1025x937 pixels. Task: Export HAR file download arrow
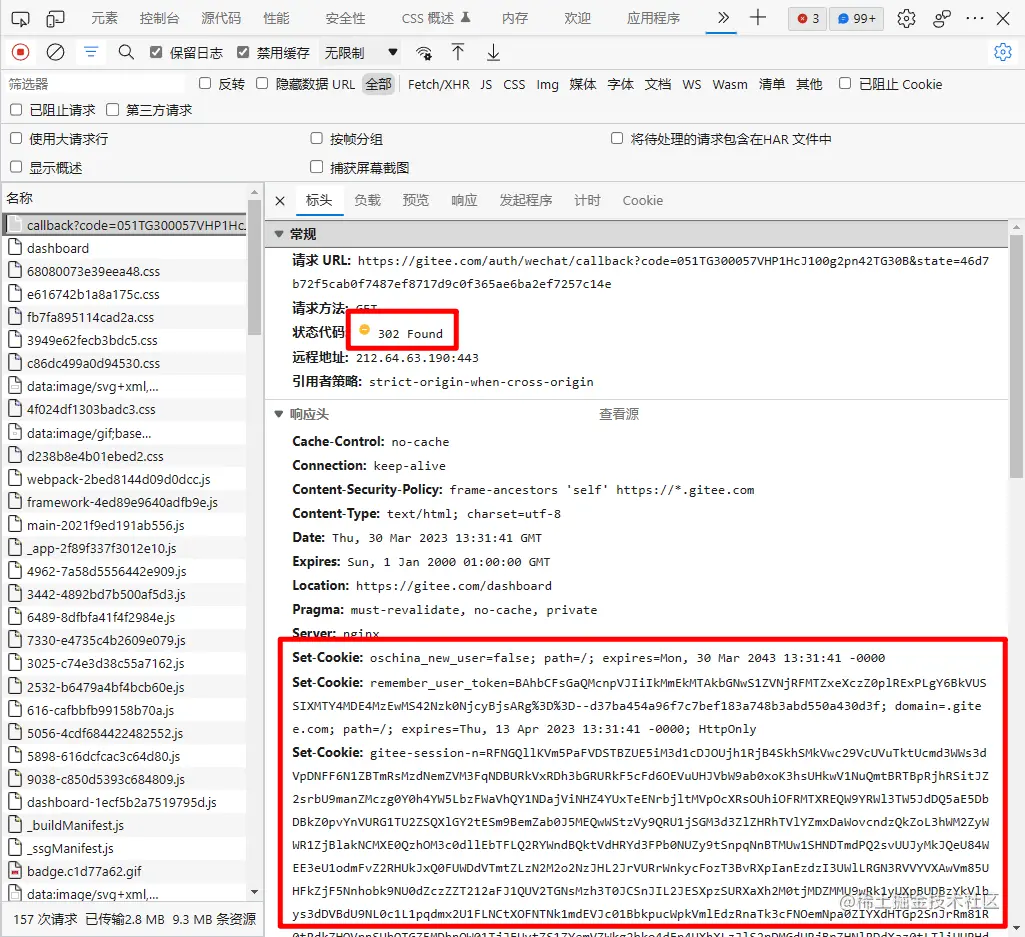pos(494,52)
